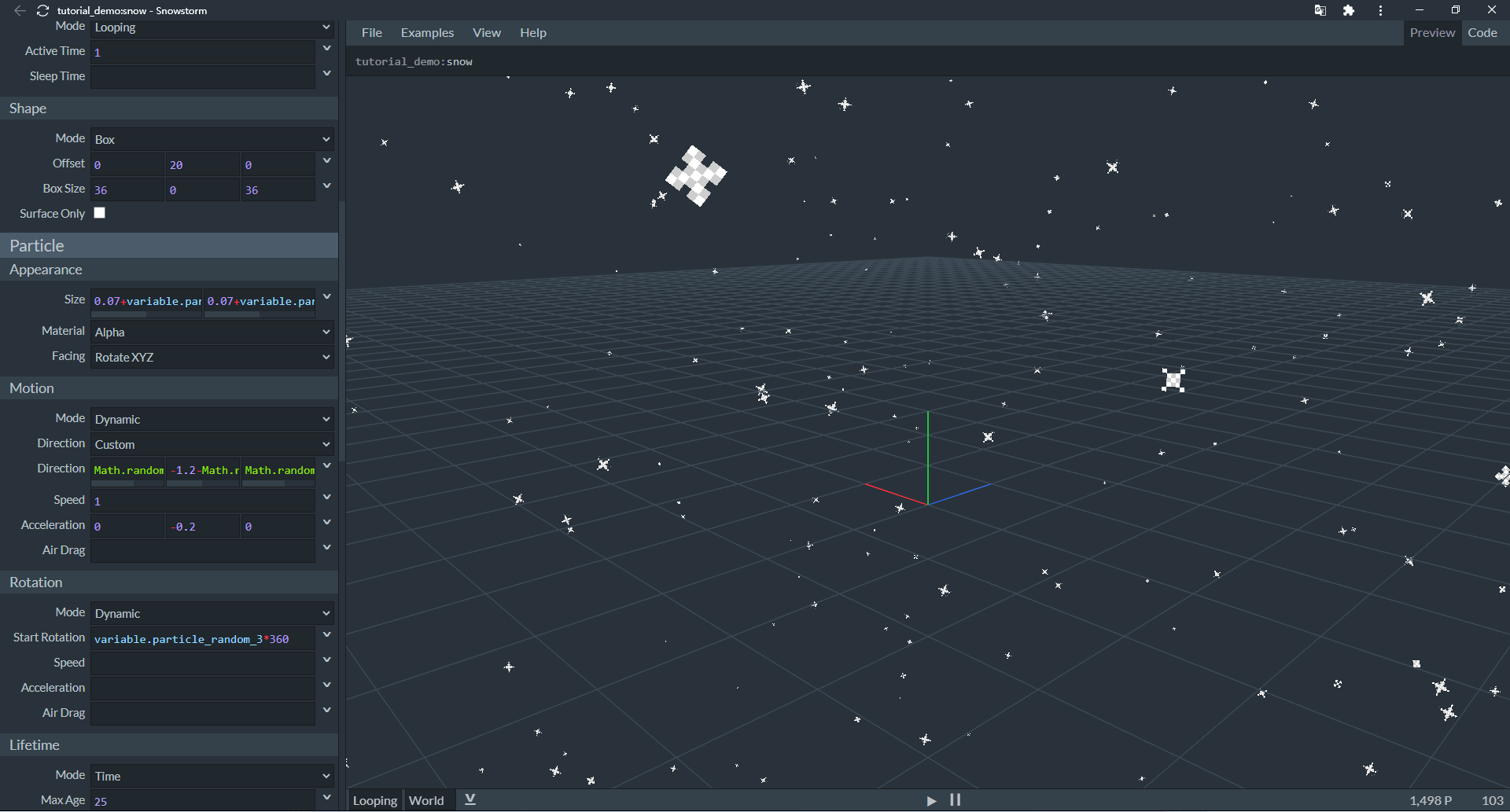Click the Offset Y field showing 20

pos(202,165)
